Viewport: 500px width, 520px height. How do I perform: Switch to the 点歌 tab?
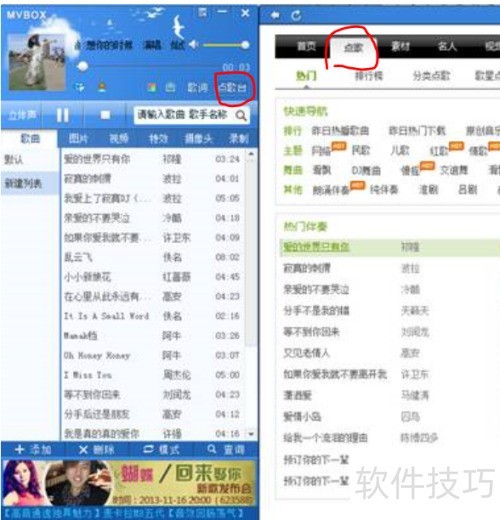click(353, 47)
